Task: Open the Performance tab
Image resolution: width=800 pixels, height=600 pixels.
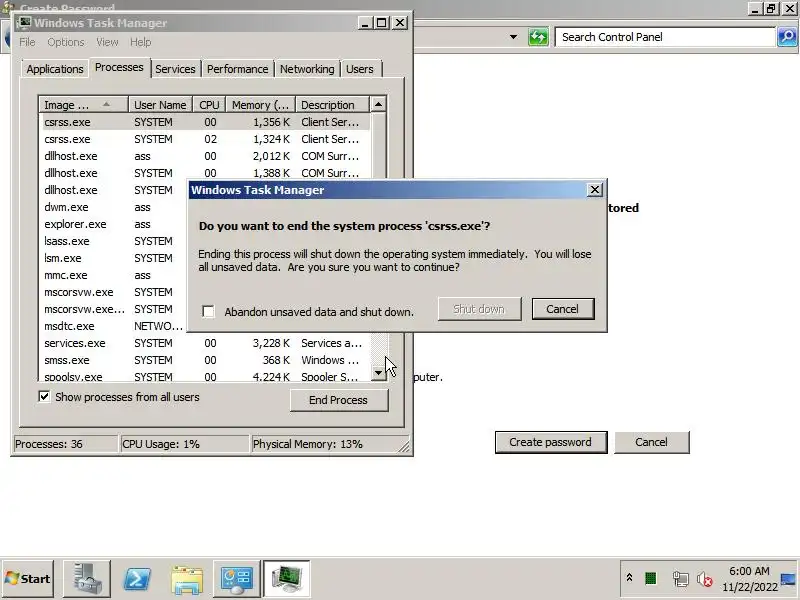Action: [x=237, y=69]
